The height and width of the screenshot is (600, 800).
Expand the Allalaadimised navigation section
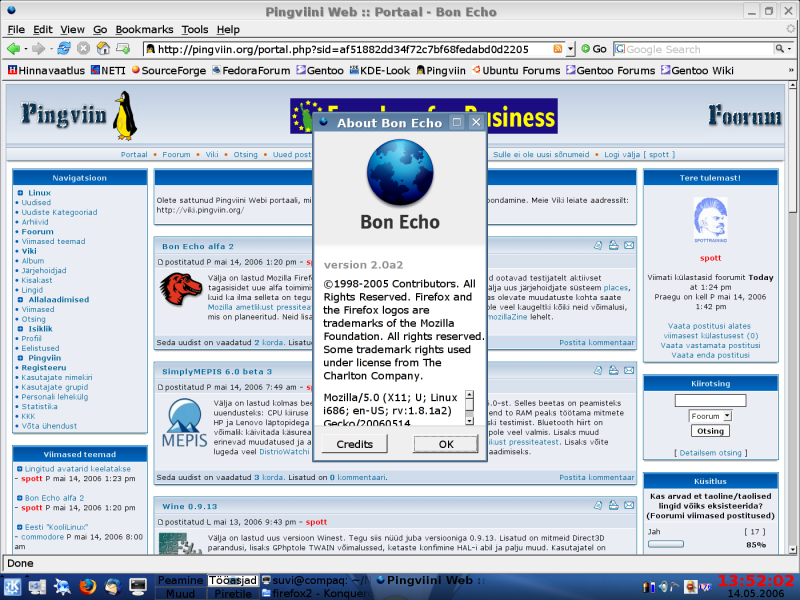point(20,299)
